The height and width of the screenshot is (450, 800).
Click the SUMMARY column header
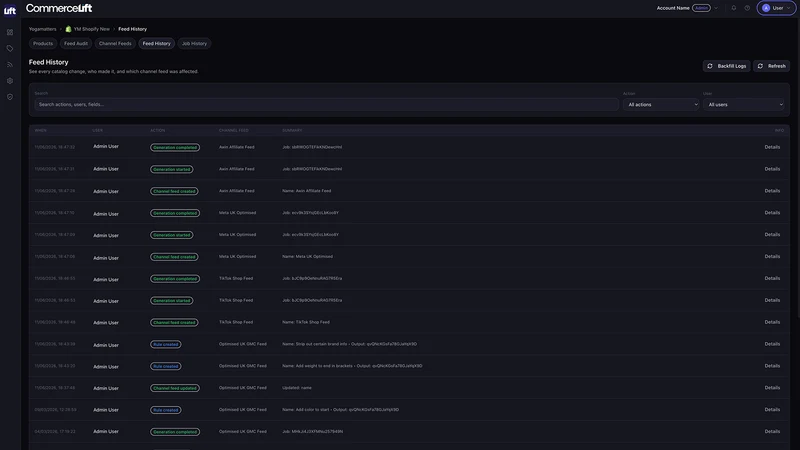(292, 131)
